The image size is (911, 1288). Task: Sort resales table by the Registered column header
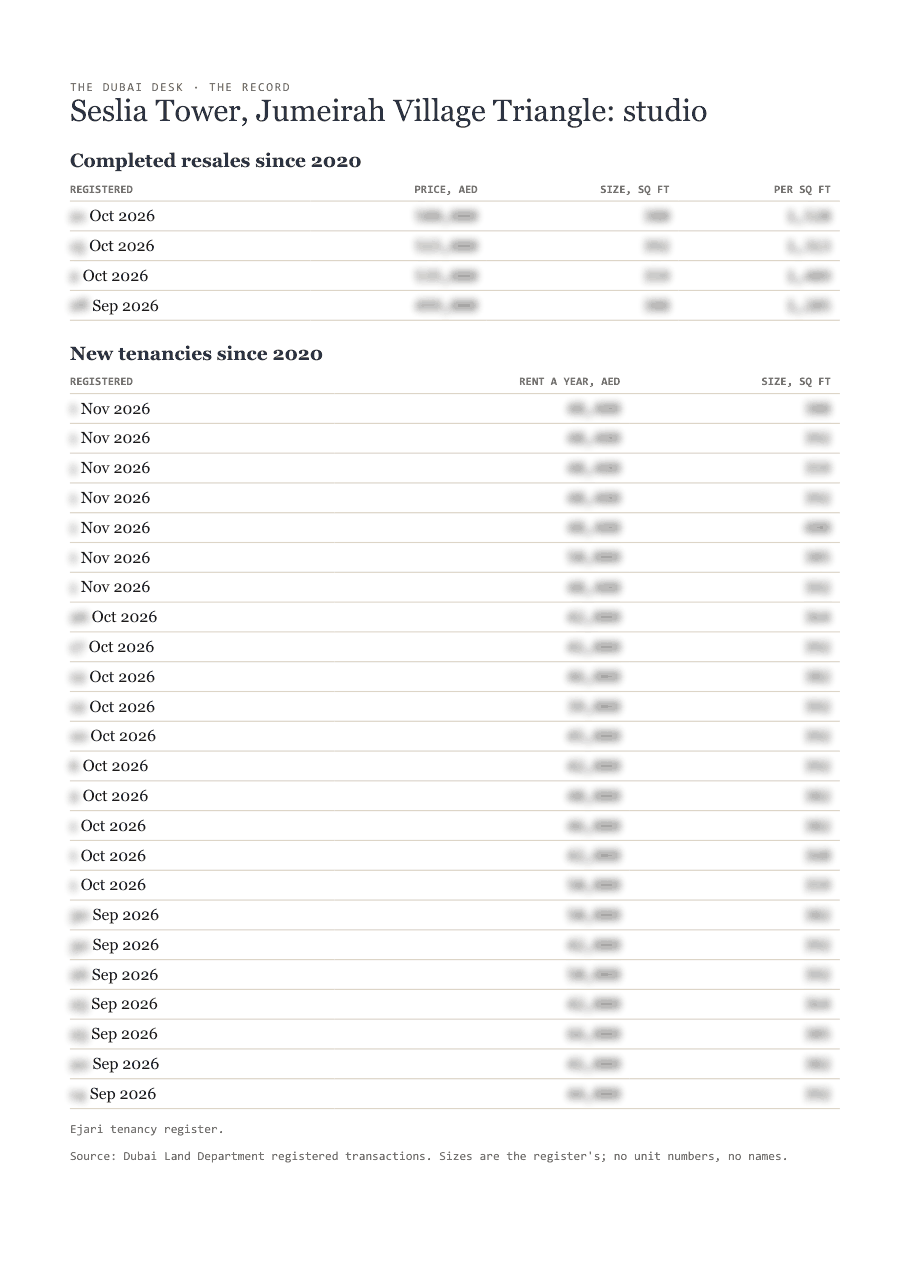101,189
